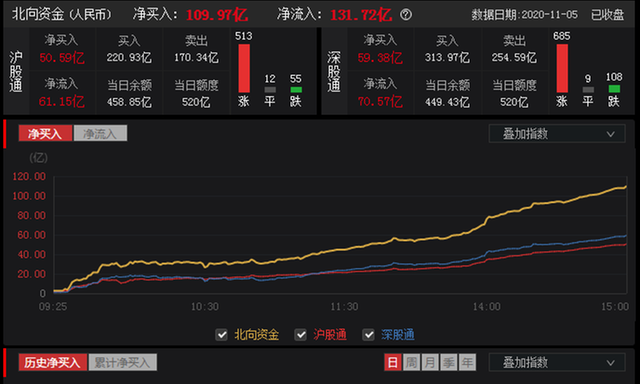Click 沪股通 买入 value 220.93亿
The width and height of the screenshot is (640, 384).
click(x=129, y=58)
